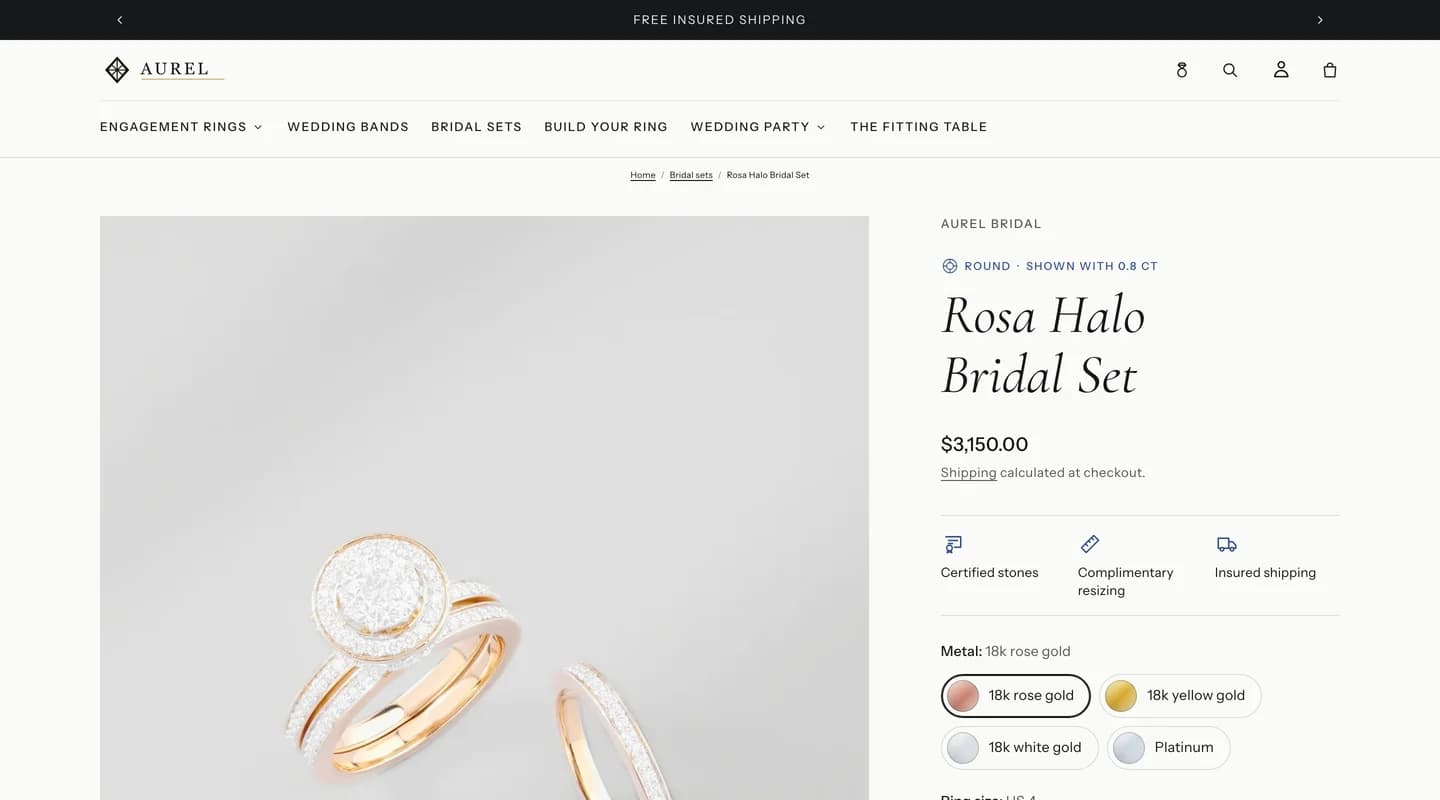The width and height of the screenshot is (1440, 800).
Task: Go to previous announcement with left arrow
Action: click(x=120, y=20)
